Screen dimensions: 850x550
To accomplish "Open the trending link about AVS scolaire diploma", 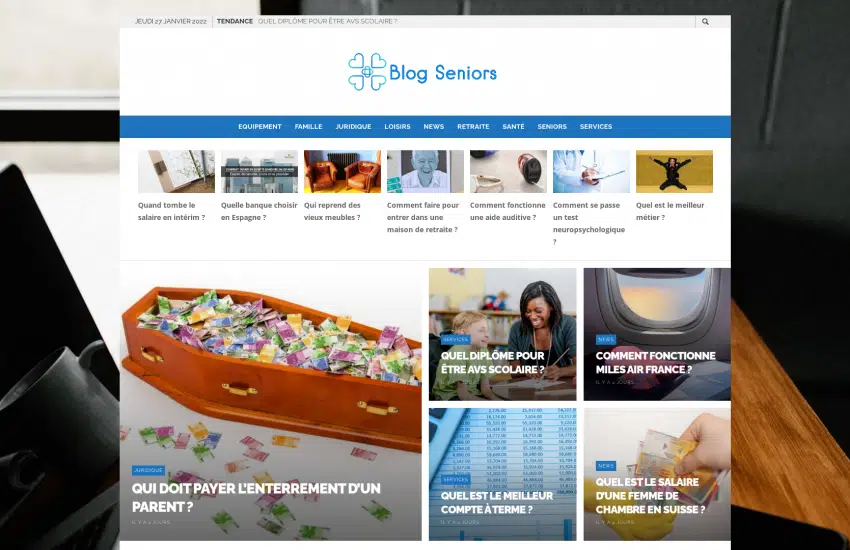I will [x=327, y=22].
